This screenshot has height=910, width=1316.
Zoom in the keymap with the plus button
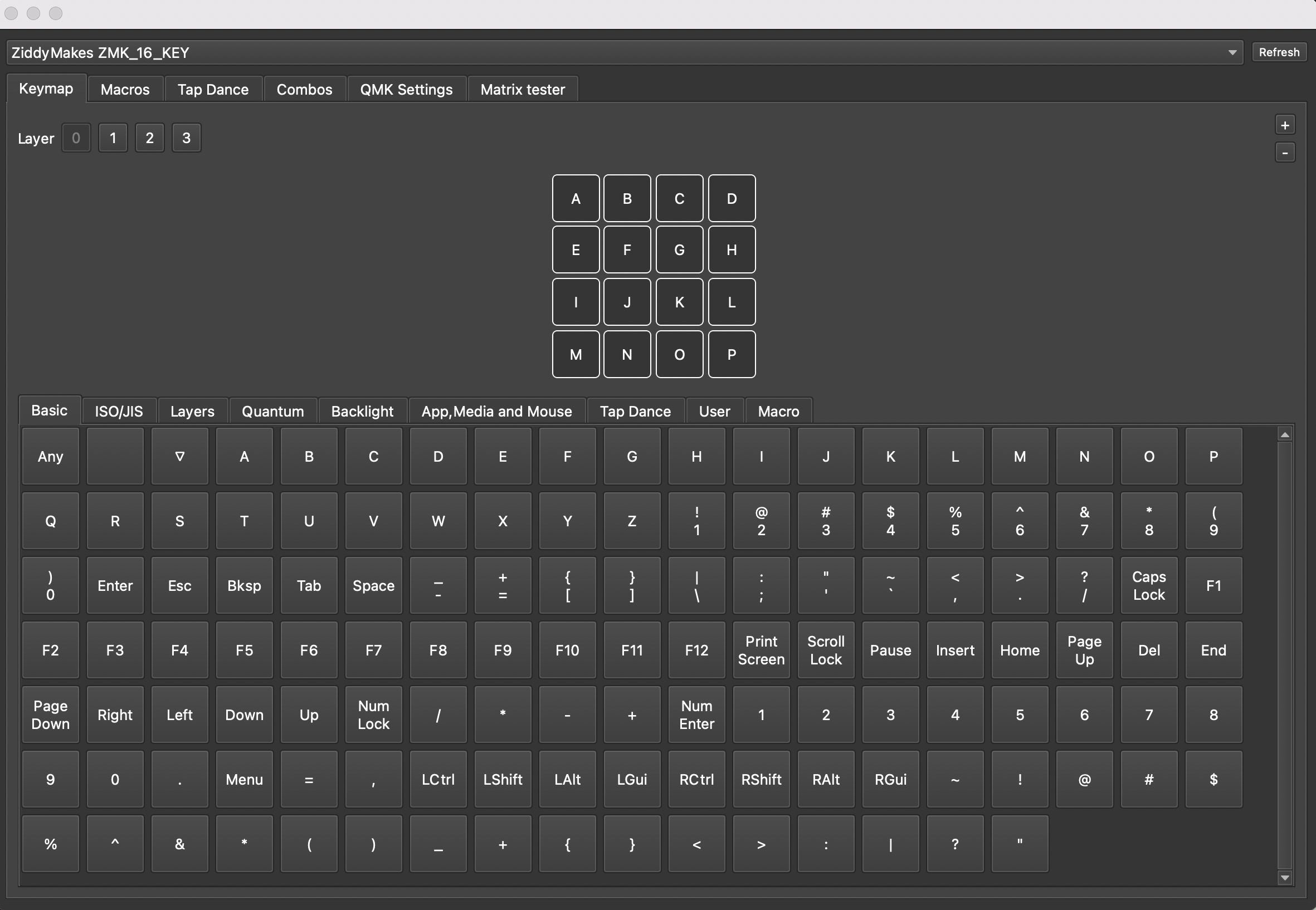pyautogui.click(x=1285, y=125)
